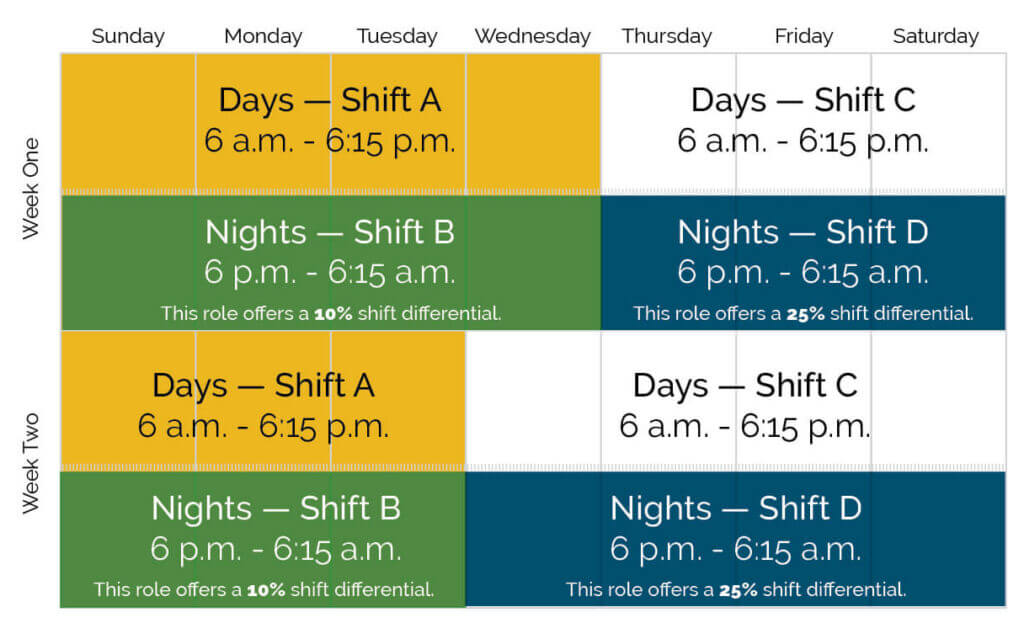Select Week Two's yellow Days Shift A block

coord(263,405)
